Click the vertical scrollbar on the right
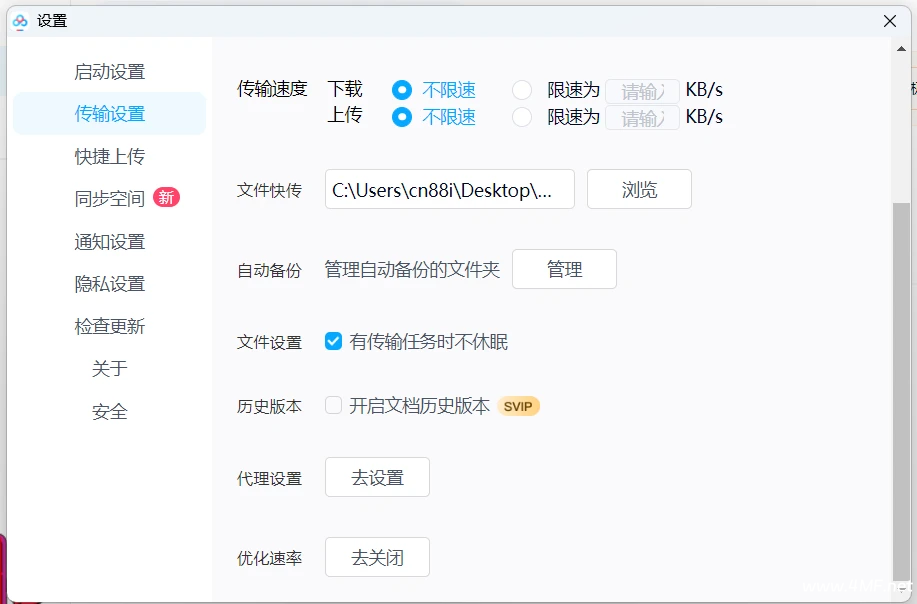917x604 pixels. [x=901, y=380]
